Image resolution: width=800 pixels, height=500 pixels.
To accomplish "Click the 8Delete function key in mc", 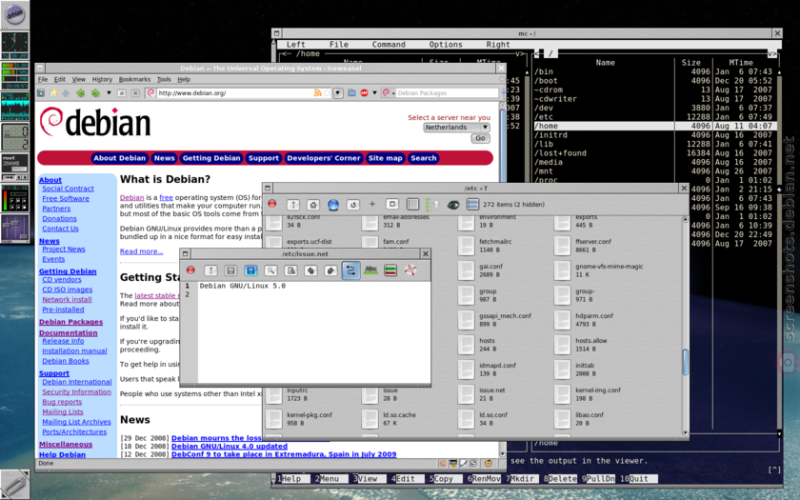I will coord(560,479).
